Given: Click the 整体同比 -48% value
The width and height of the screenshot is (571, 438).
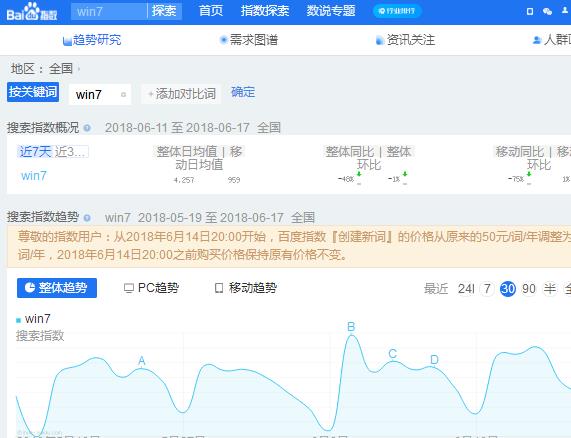Looking at the screenshot, I should point(346,179).
